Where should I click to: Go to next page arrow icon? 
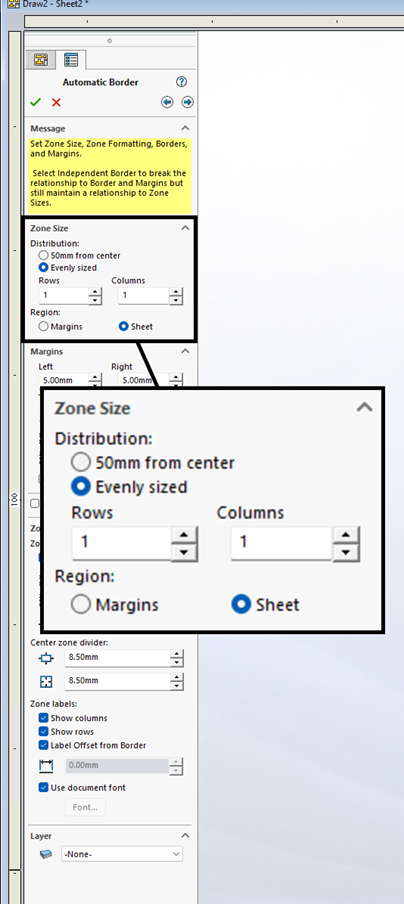(187, 102)
